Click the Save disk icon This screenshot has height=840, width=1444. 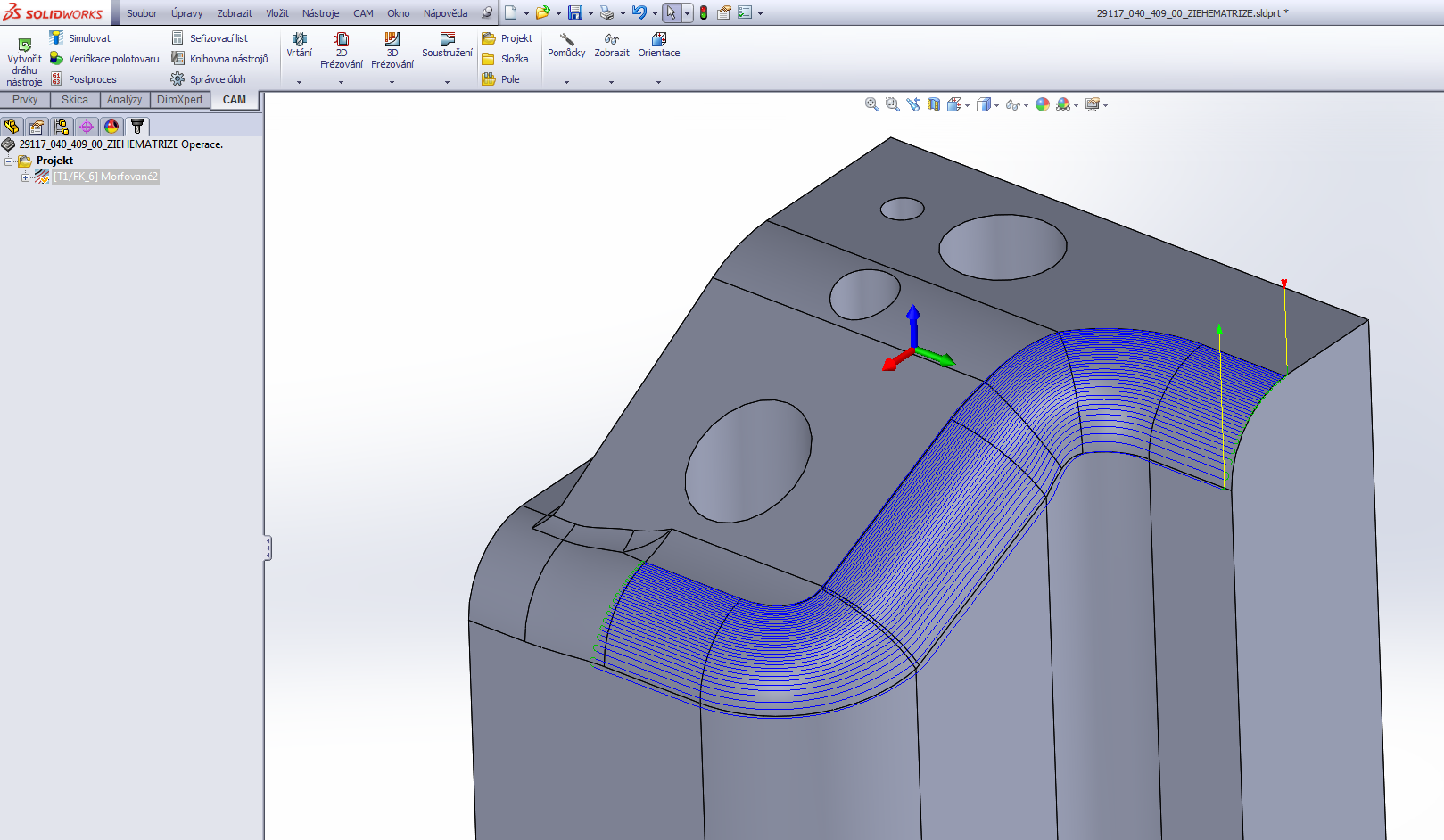[x=575, y=12]
